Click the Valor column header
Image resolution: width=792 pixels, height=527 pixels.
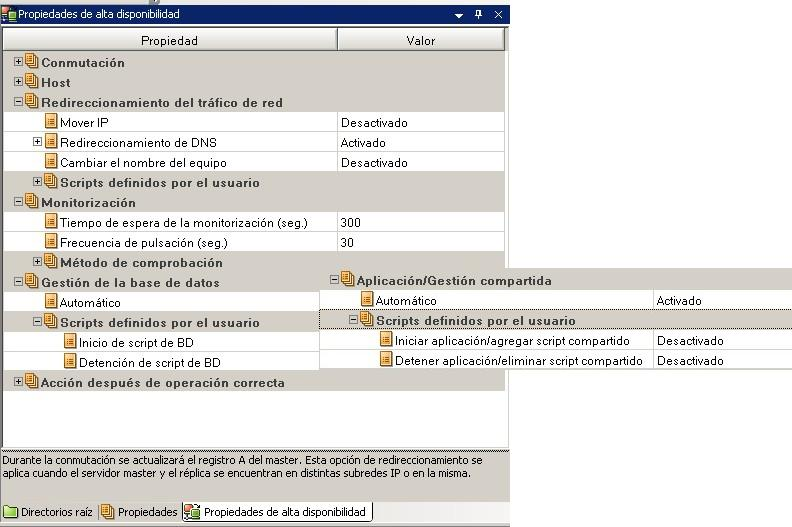(x=421, y=40)
